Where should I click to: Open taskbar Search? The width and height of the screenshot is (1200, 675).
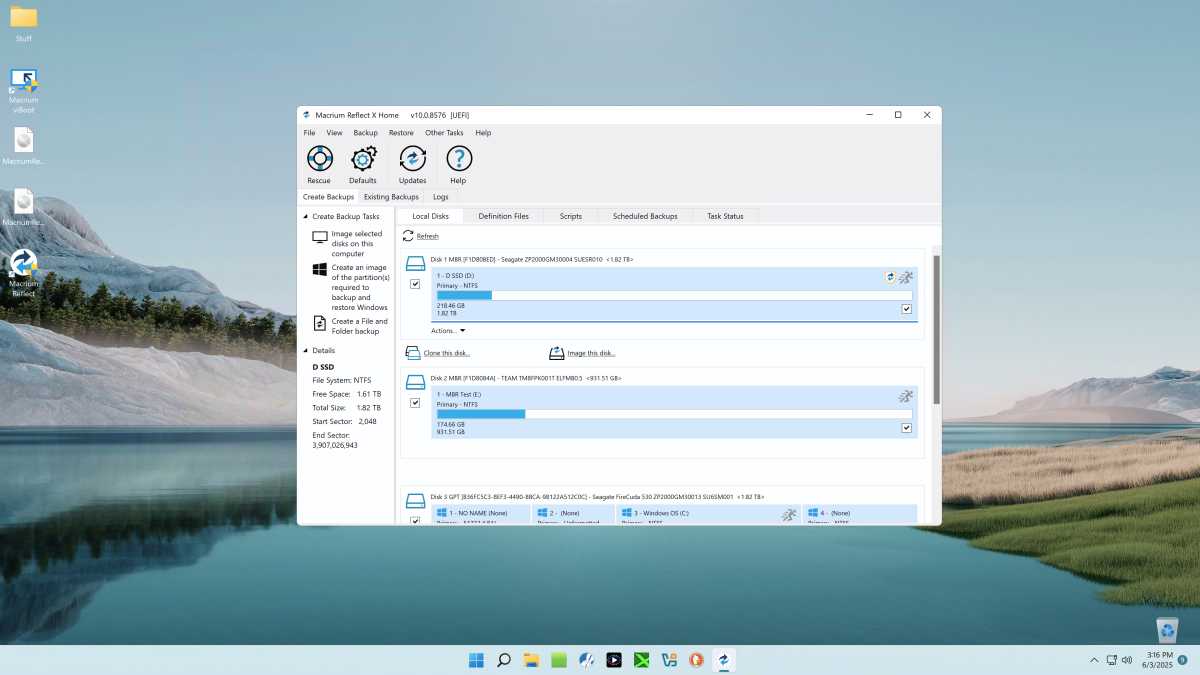pos(504,660)
